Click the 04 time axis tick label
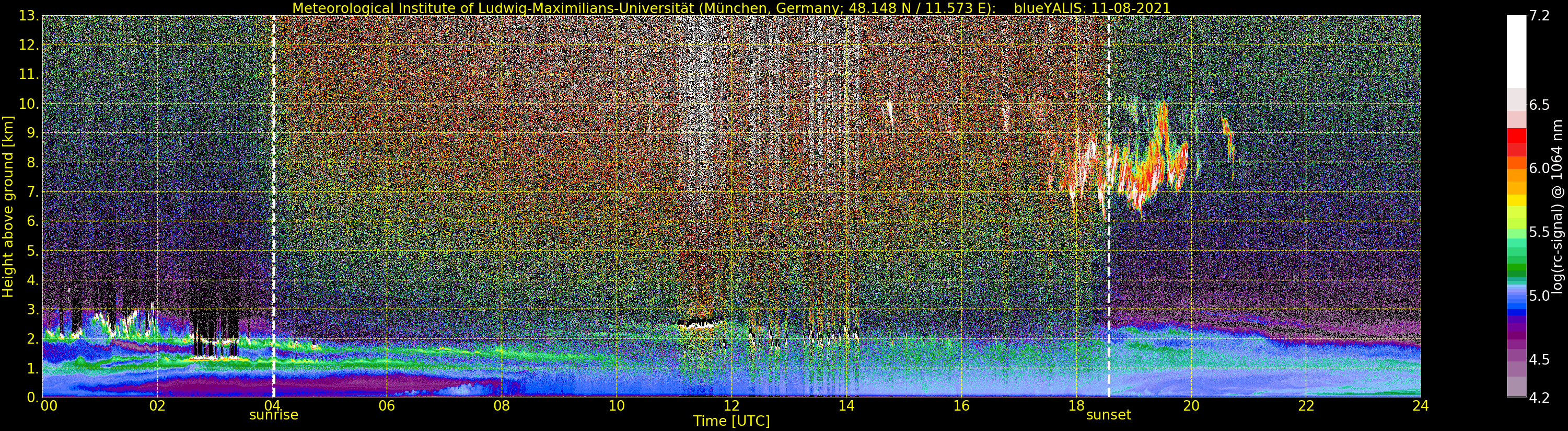 pyautogui.click(x=273, y=405)
